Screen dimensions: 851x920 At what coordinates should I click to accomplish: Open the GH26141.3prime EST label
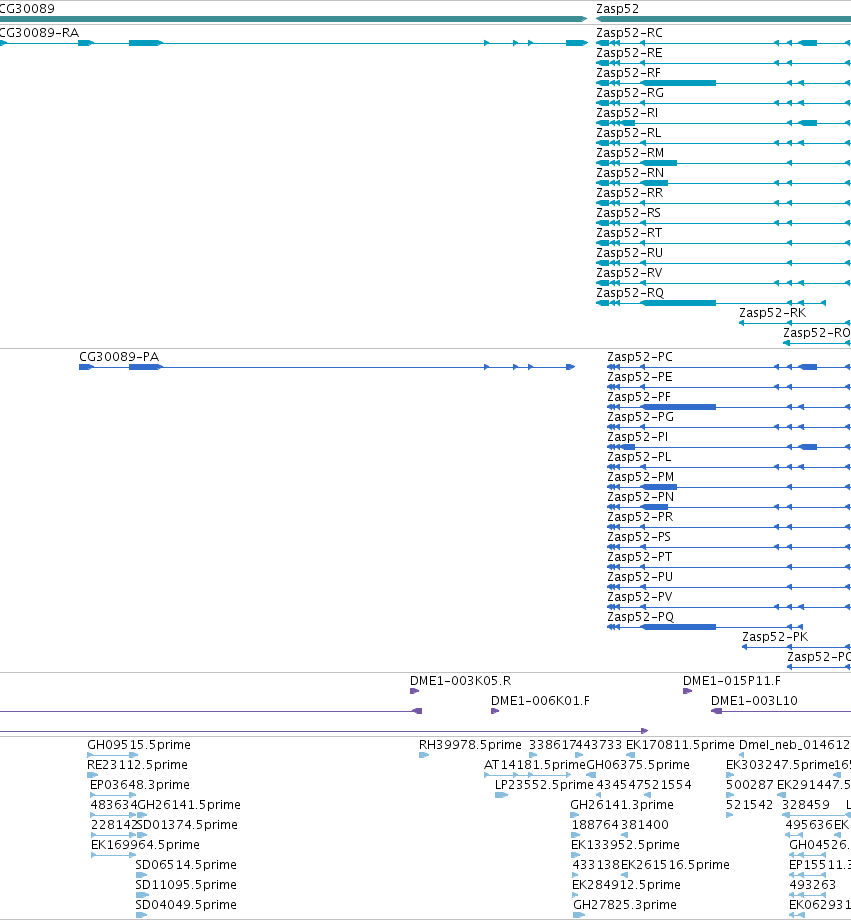[622, 805]
